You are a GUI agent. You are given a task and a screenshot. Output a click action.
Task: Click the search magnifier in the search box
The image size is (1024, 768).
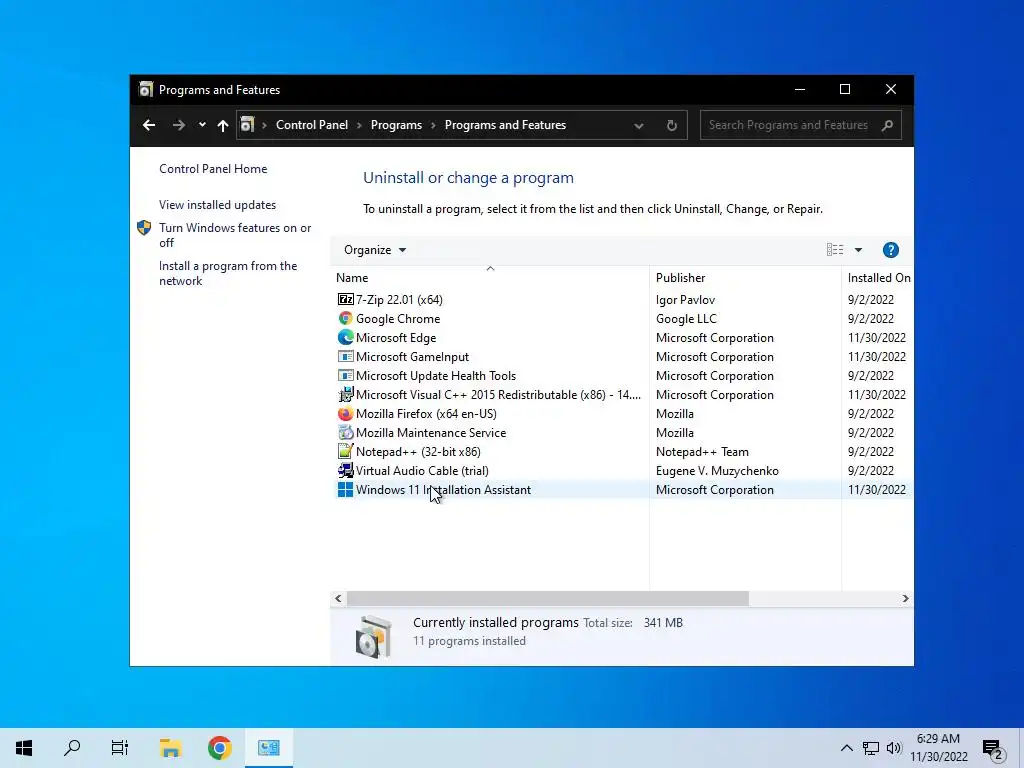coord(887,125)
